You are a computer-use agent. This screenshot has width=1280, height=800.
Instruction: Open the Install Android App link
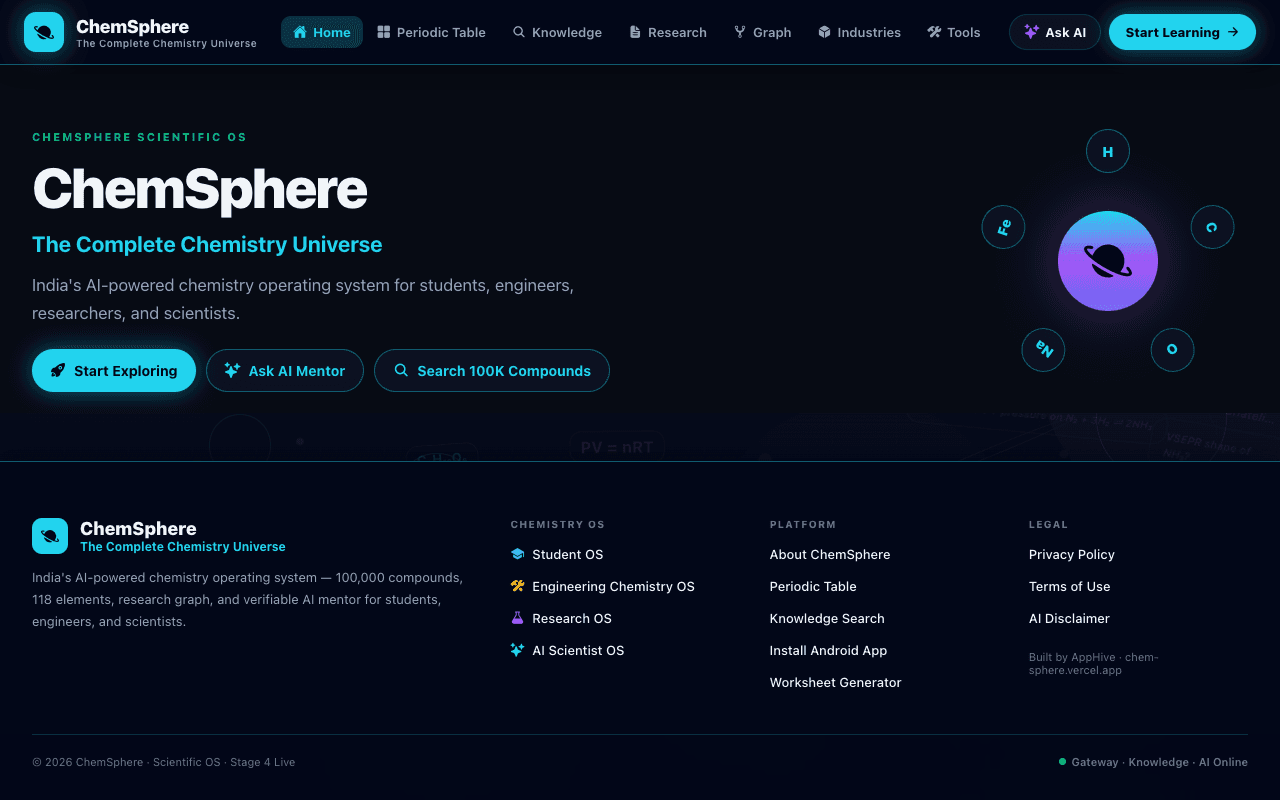point(828,650)
